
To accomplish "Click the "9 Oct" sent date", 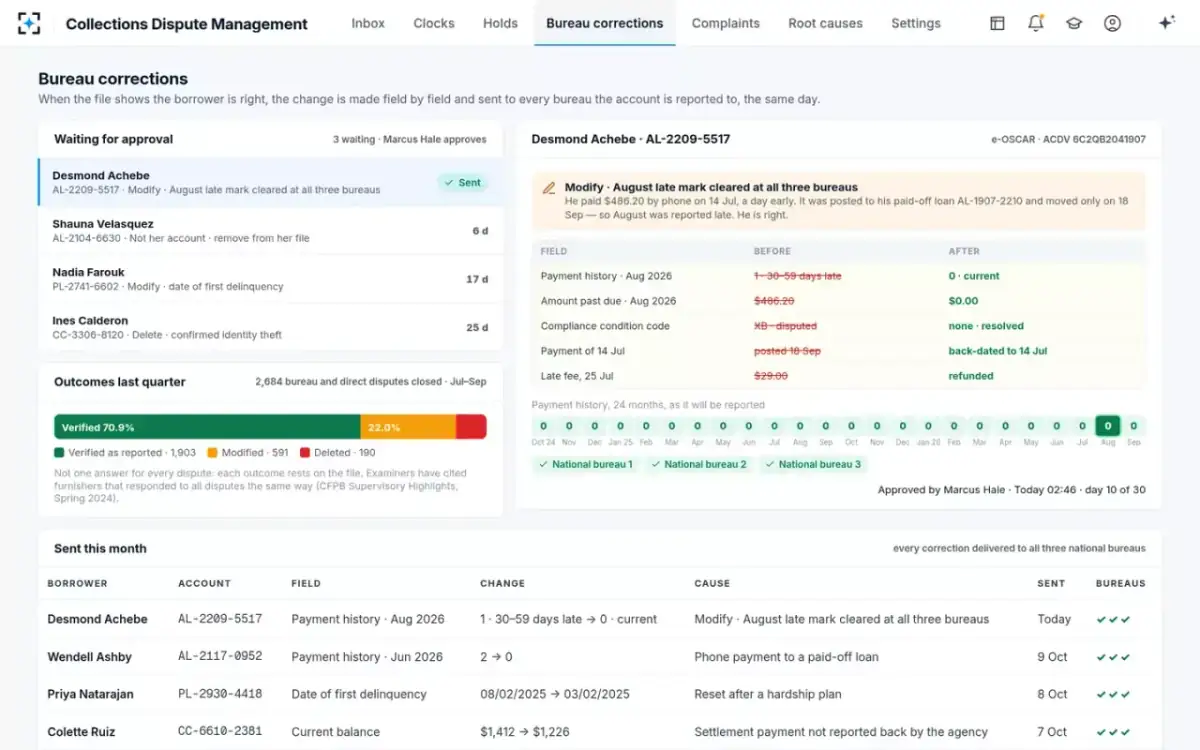I will pos(1052,657).
